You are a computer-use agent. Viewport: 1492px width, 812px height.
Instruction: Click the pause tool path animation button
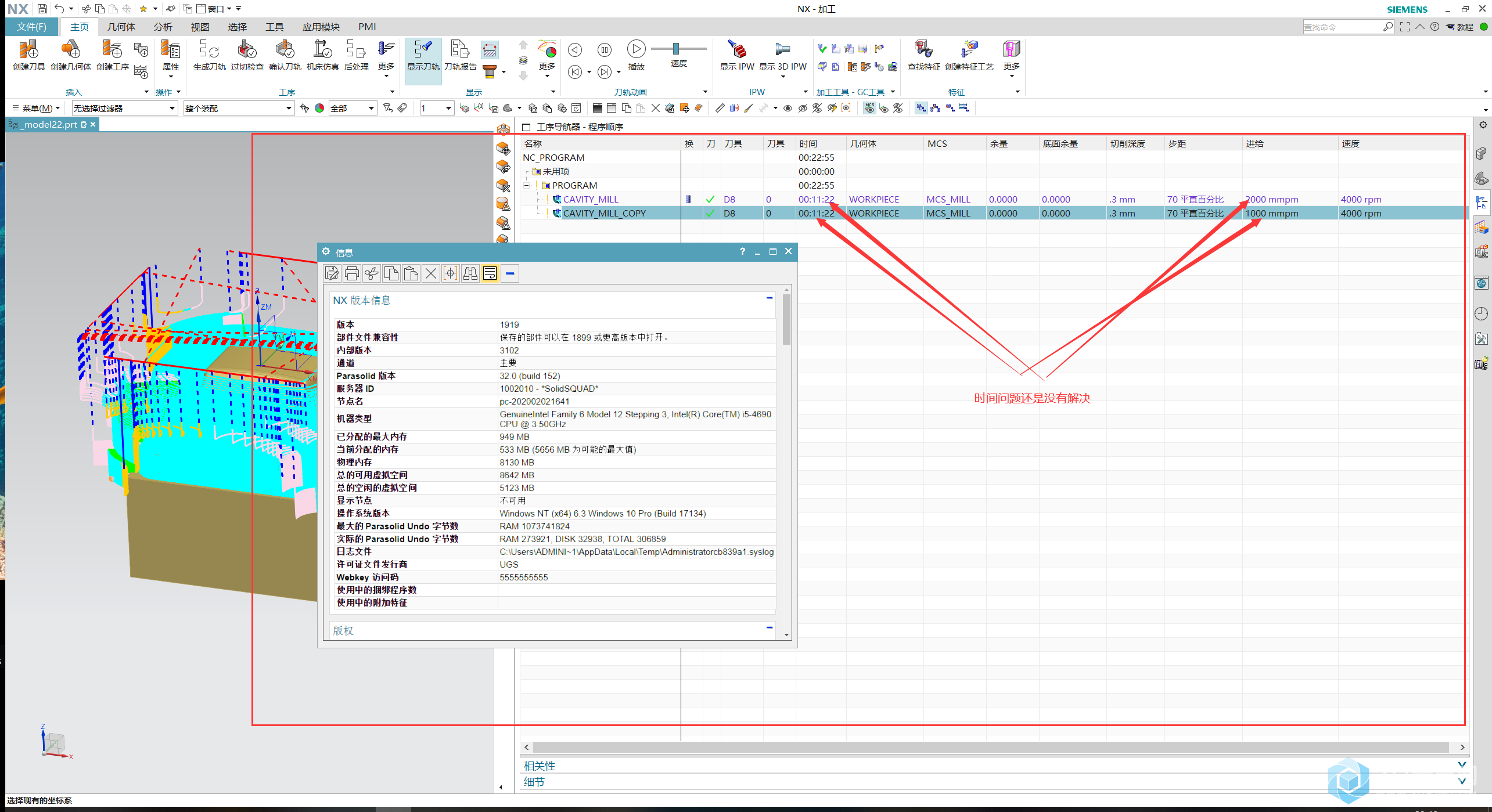(x=605, y=50)
